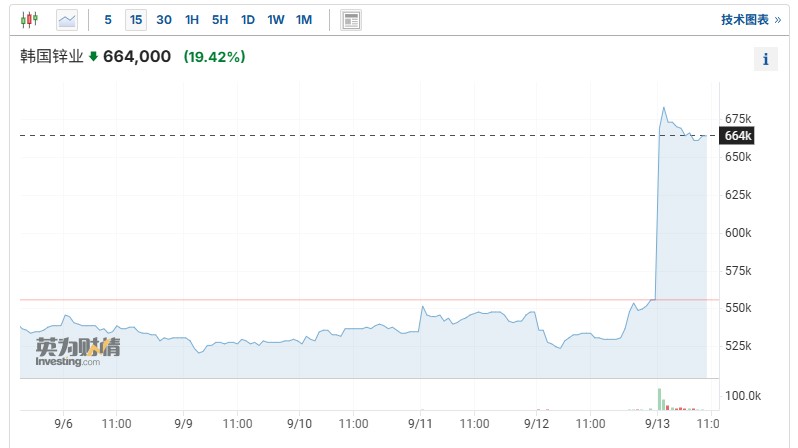Click the tall green volume bar
The width and height of the screenshot is (798, 448).
(659, 398)
